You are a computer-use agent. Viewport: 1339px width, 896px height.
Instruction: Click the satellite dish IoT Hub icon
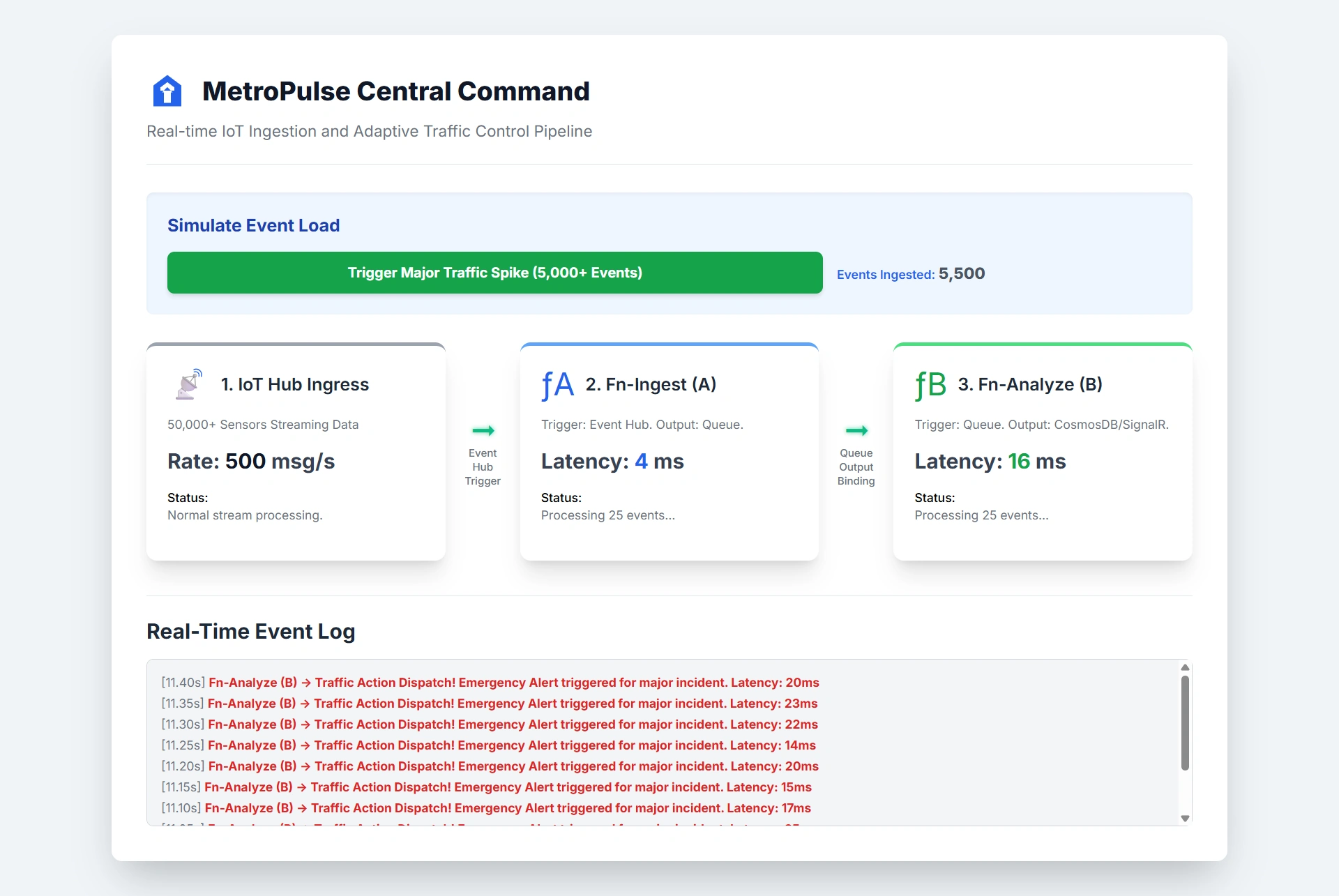[x=188, y=384]
